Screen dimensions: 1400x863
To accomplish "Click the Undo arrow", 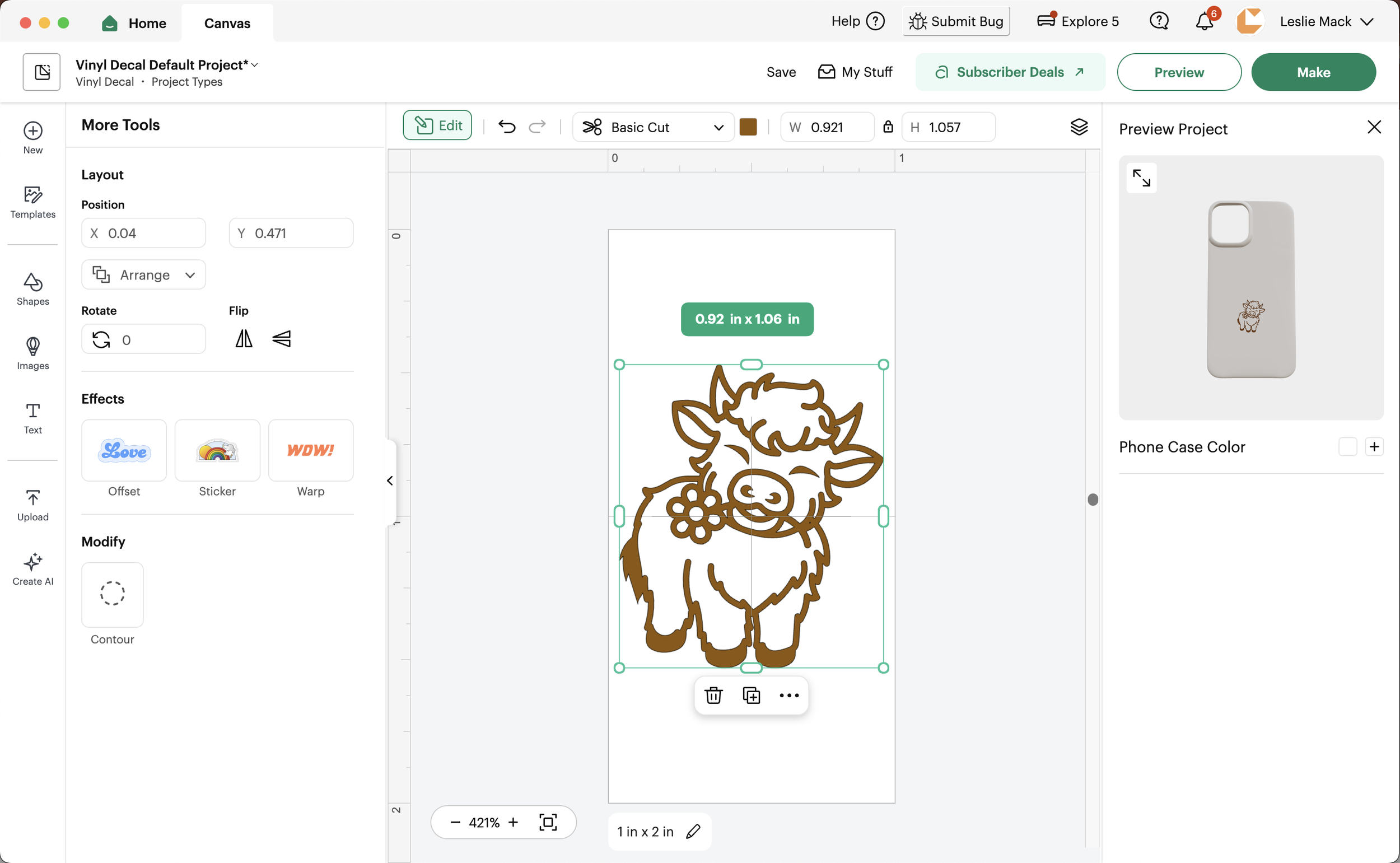I will click(507, 127).
